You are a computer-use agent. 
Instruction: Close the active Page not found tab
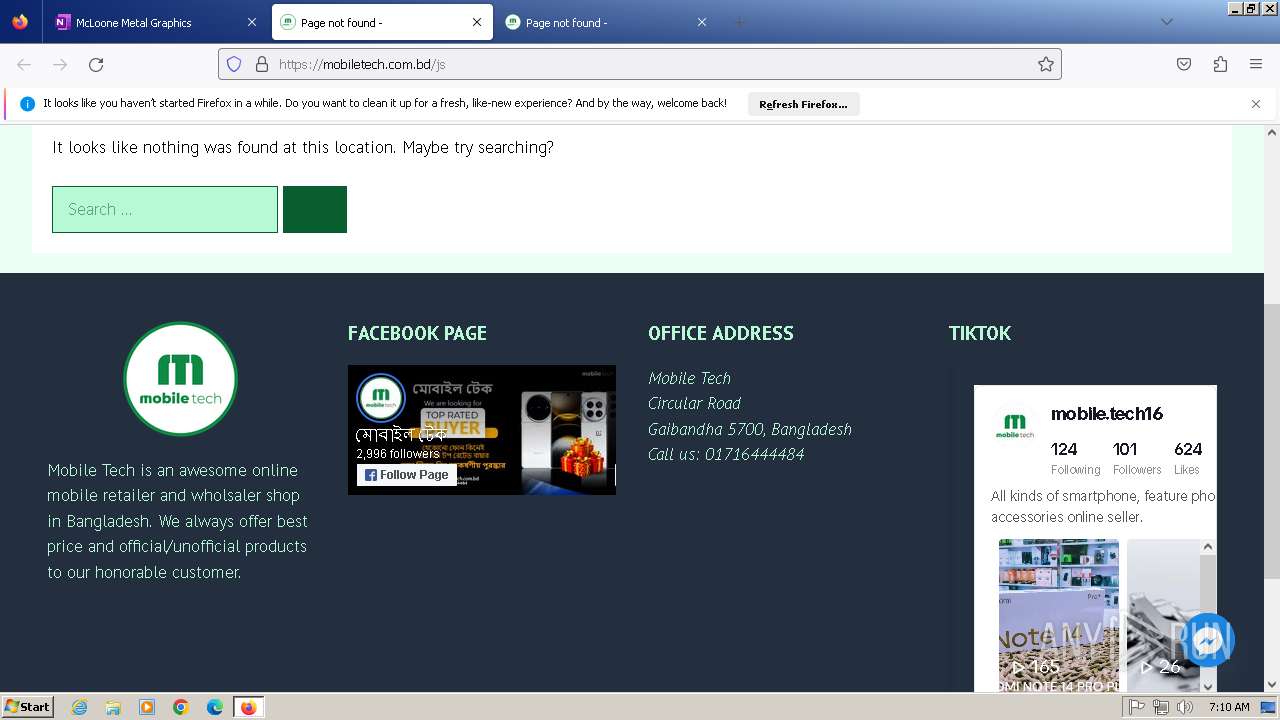[x=476, y=22]
